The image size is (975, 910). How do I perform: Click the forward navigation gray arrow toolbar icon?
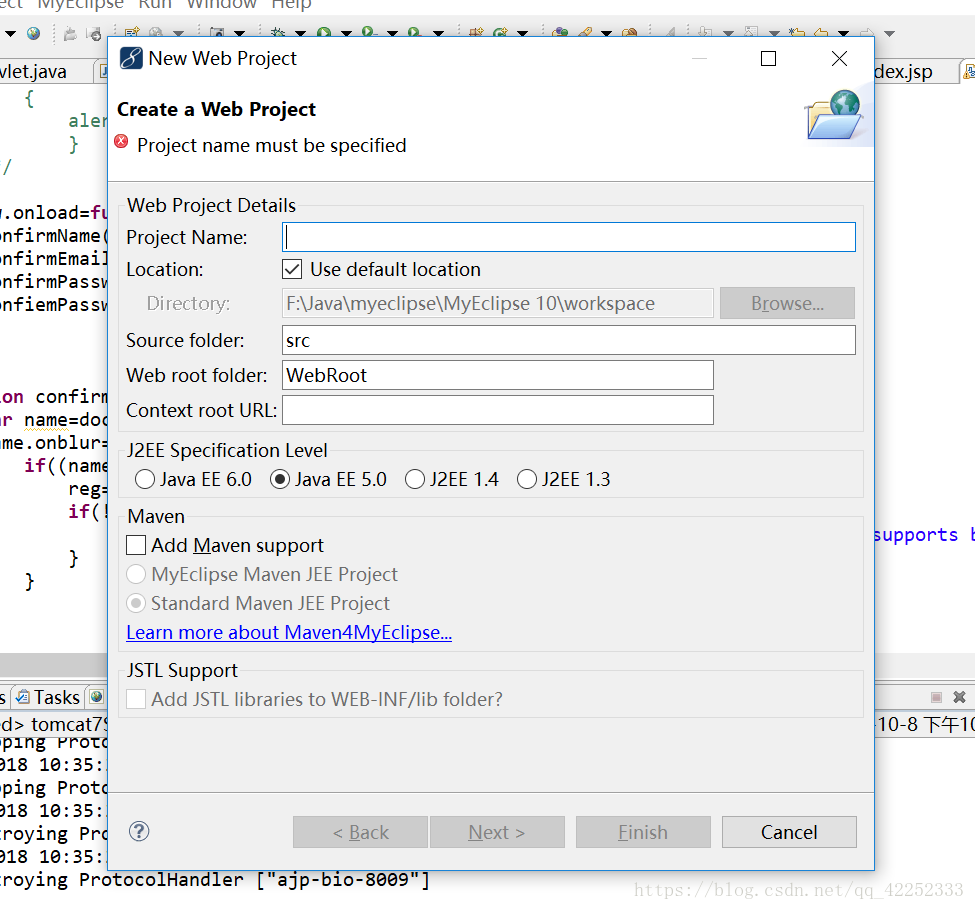[867, 32]
